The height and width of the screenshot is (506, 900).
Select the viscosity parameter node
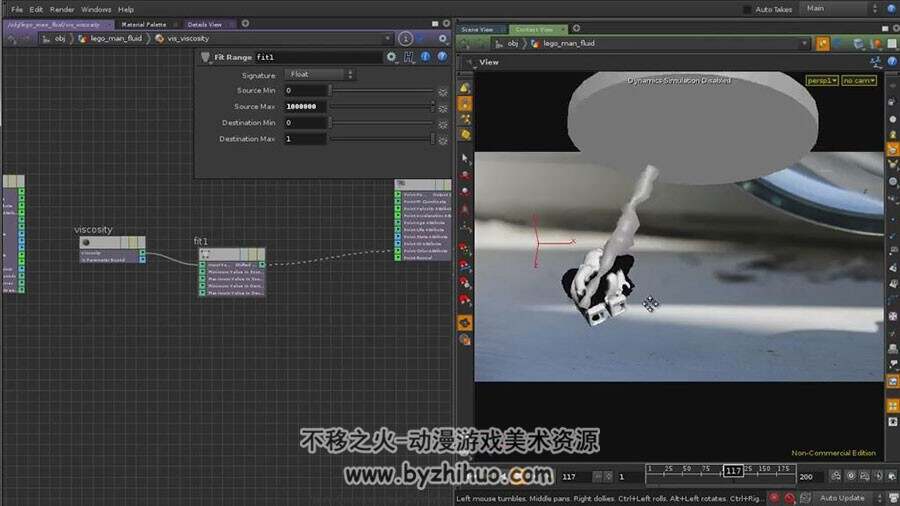112,249
